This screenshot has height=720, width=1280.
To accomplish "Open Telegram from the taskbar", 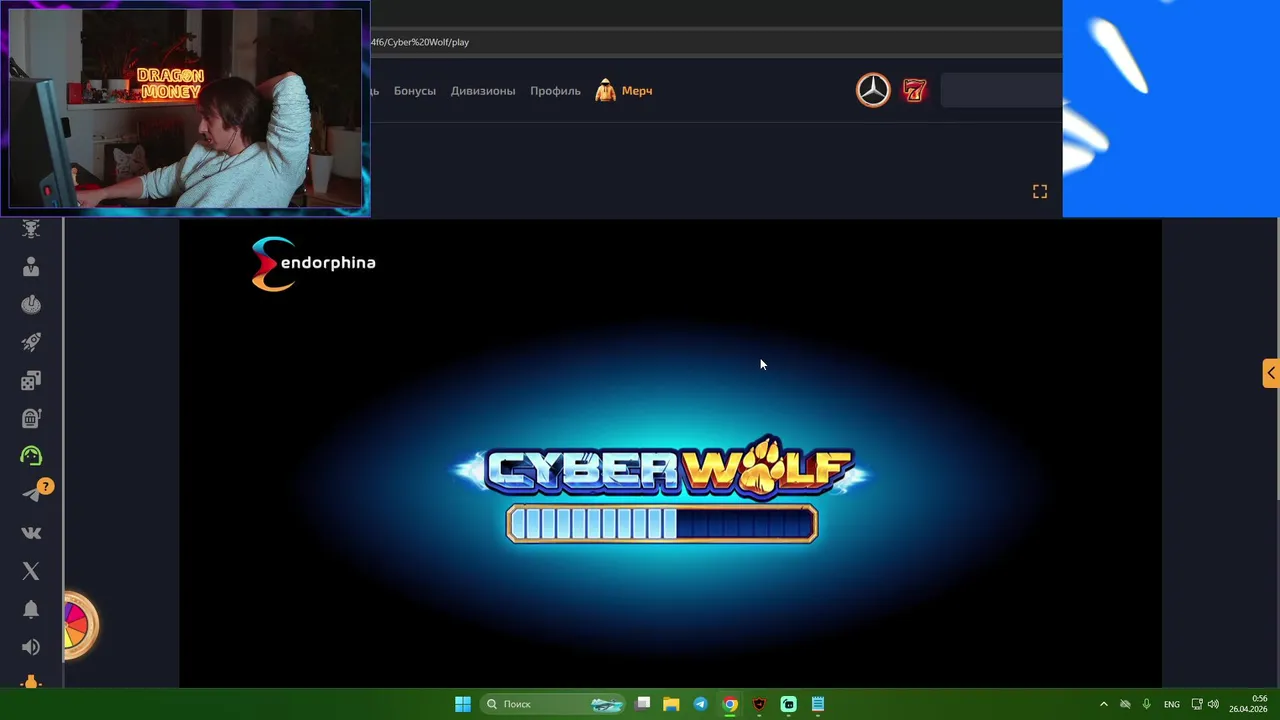I will pos(700,704).
